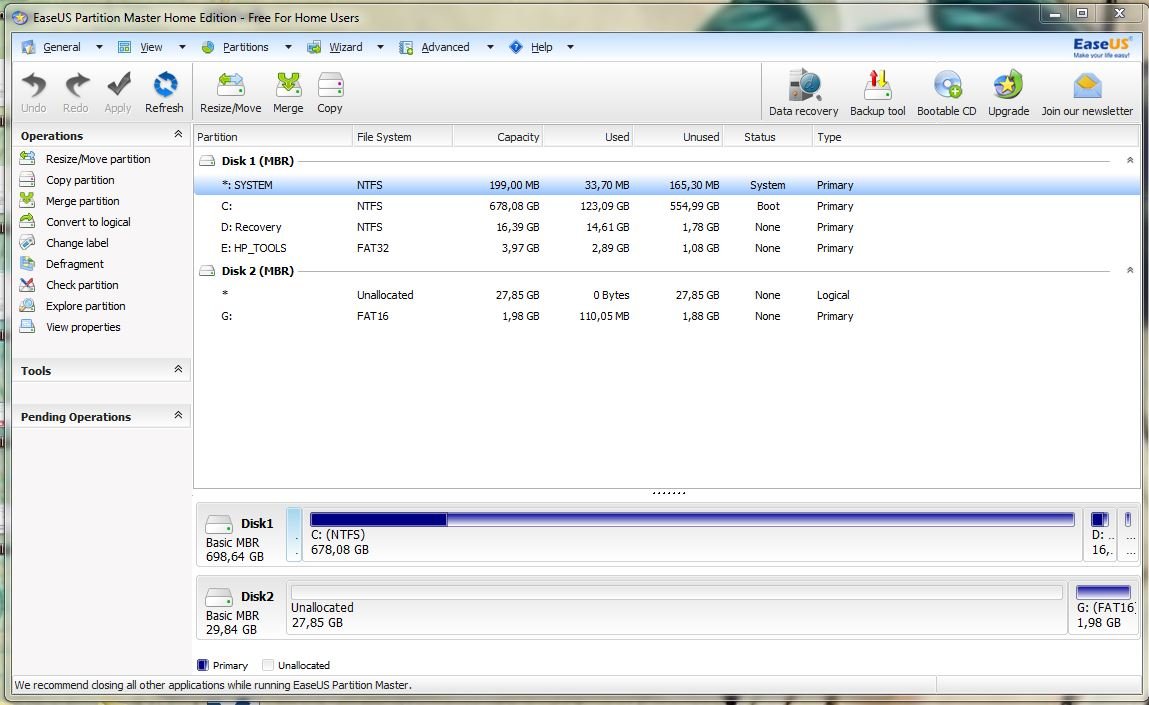Open Explore partition
This screenshot has width=1149, height=705.
coord(86,306)
